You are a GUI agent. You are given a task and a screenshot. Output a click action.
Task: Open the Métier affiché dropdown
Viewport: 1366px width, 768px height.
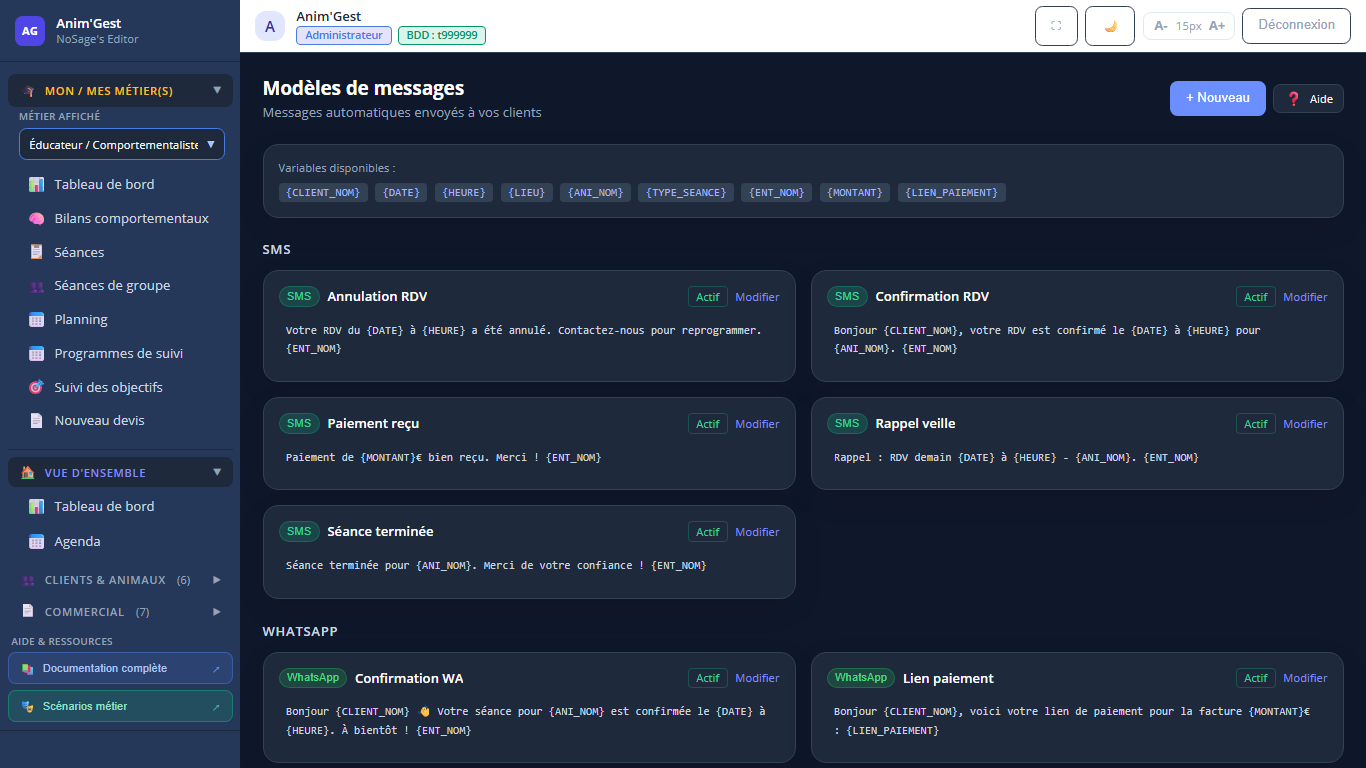coord(122,144)
